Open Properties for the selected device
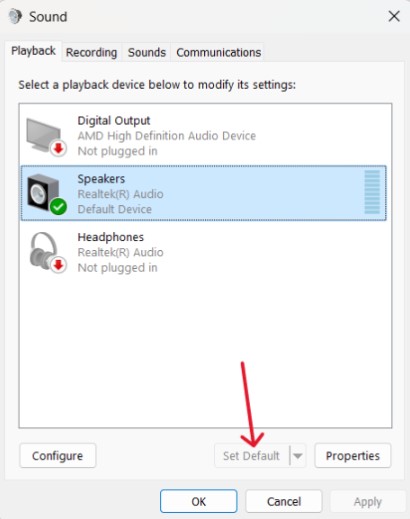The height and width of the screenshot is (519, 410). coord(353,455)
